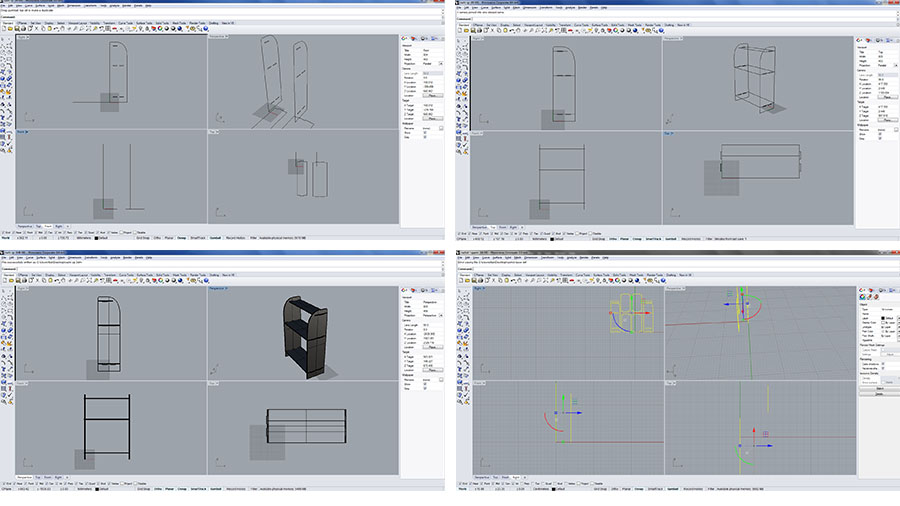Click blue Help sphere icon in two-panels window
This screenshot has width=900, height=506.
point(205,29)
